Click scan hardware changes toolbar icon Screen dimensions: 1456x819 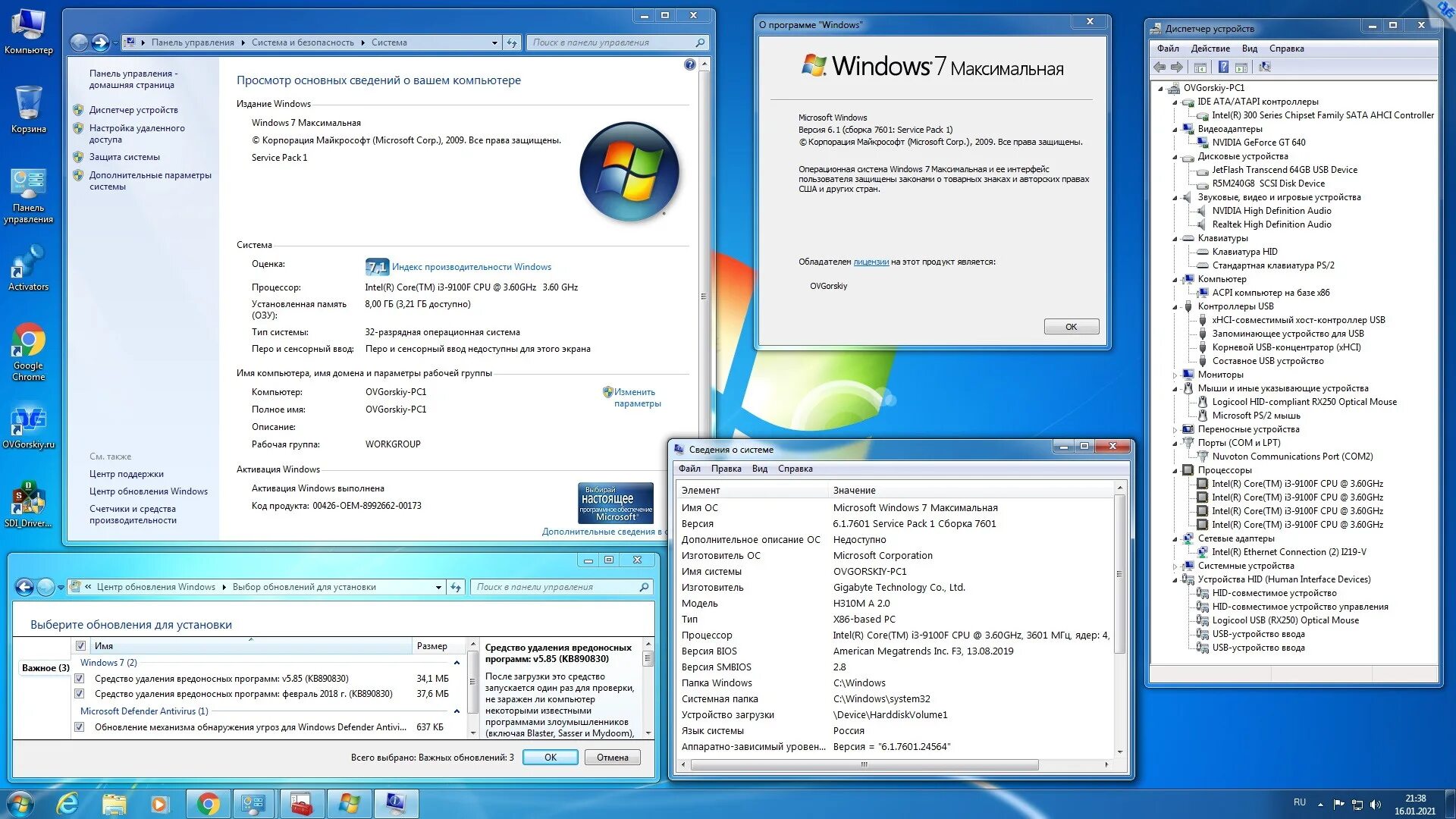point(1264,67)
